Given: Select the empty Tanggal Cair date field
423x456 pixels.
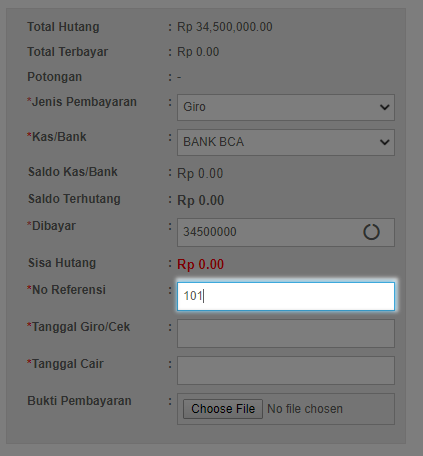Looking at the screenshot, I should click(x=286, y=370).
